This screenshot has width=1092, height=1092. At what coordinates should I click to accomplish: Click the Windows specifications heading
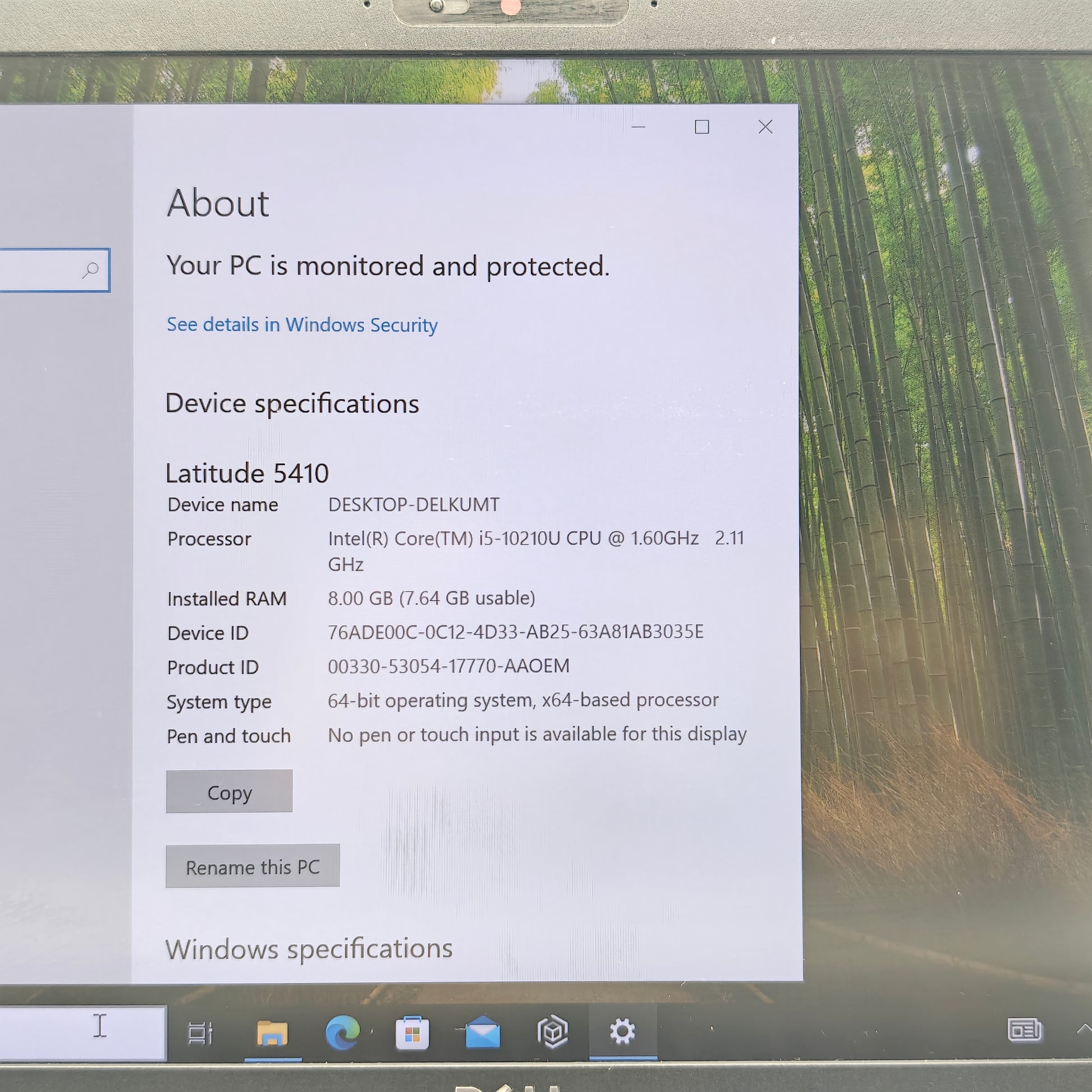pyautogui.click(x=309, y=949)
